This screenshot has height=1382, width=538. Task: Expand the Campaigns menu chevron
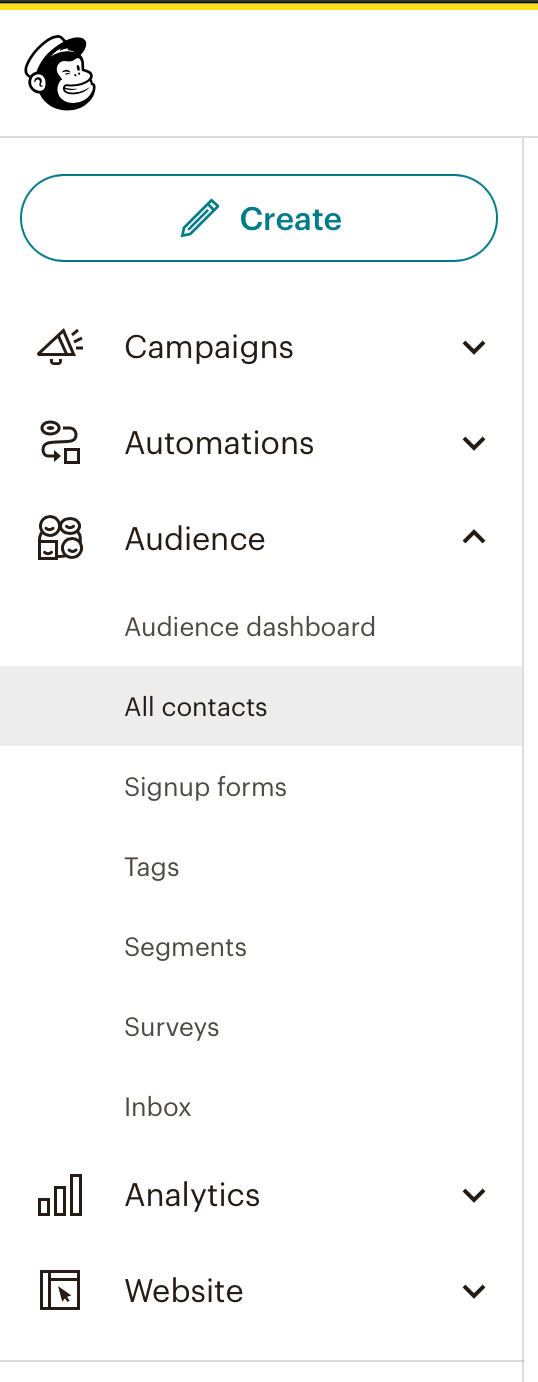(474, 347)
